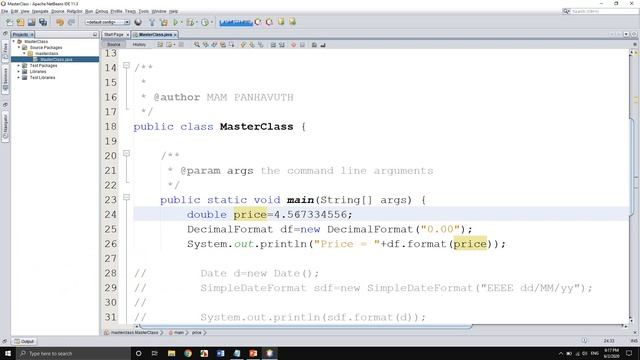Open Chrome from taskbar
Viewport: 640px width, 360px height.
coord(188,353)
